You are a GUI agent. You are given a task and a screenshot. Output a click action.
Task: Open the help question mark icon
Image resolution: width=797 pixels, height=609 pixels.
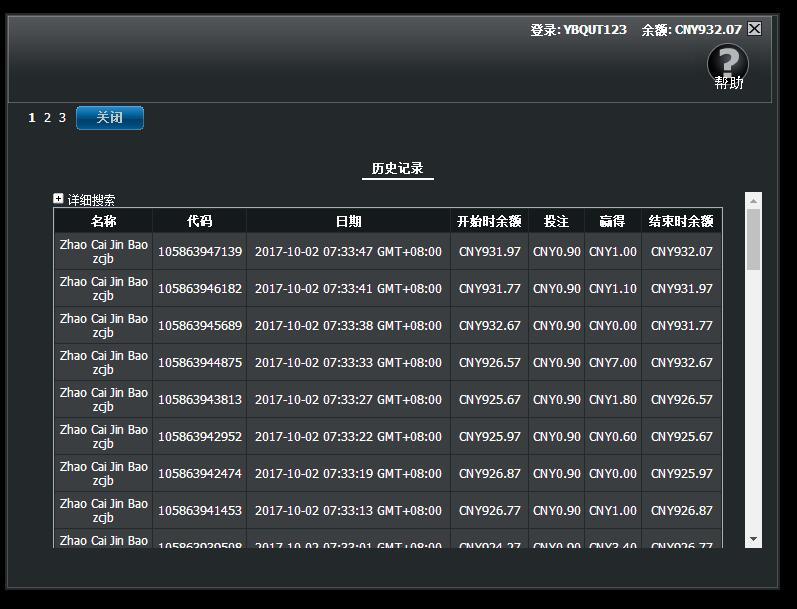[727, 64]
